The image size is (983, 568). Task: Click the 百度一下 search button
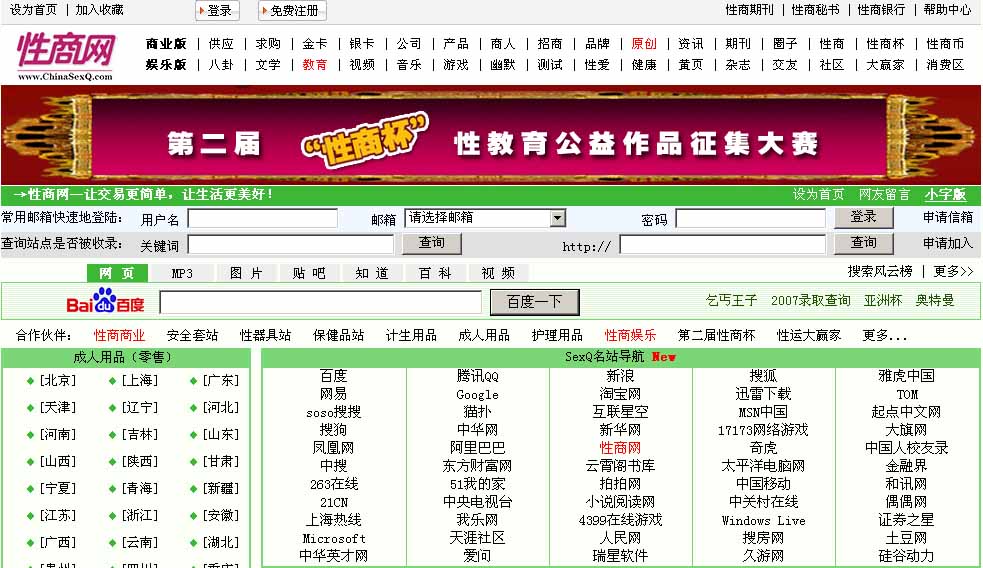pos(534,302)
